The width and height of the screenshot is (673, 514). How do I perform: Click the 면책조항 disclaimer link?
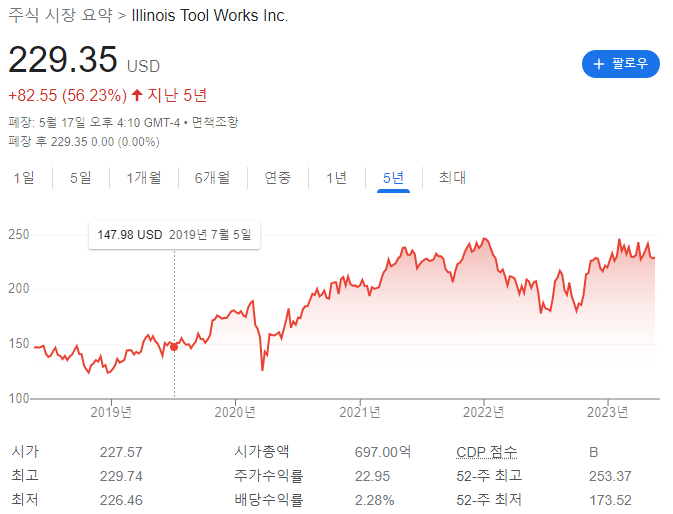[x=215, y=122]
